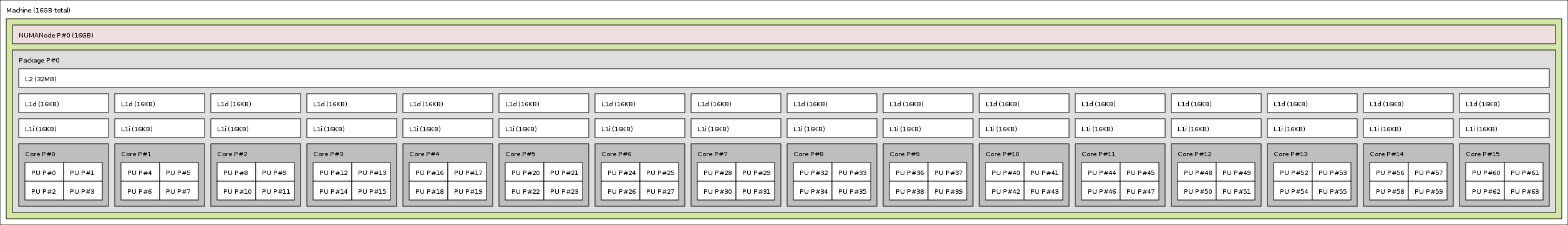The image size is (1568, 225).
Task: Select the Core P#2 label
Action: click(233, 154)
